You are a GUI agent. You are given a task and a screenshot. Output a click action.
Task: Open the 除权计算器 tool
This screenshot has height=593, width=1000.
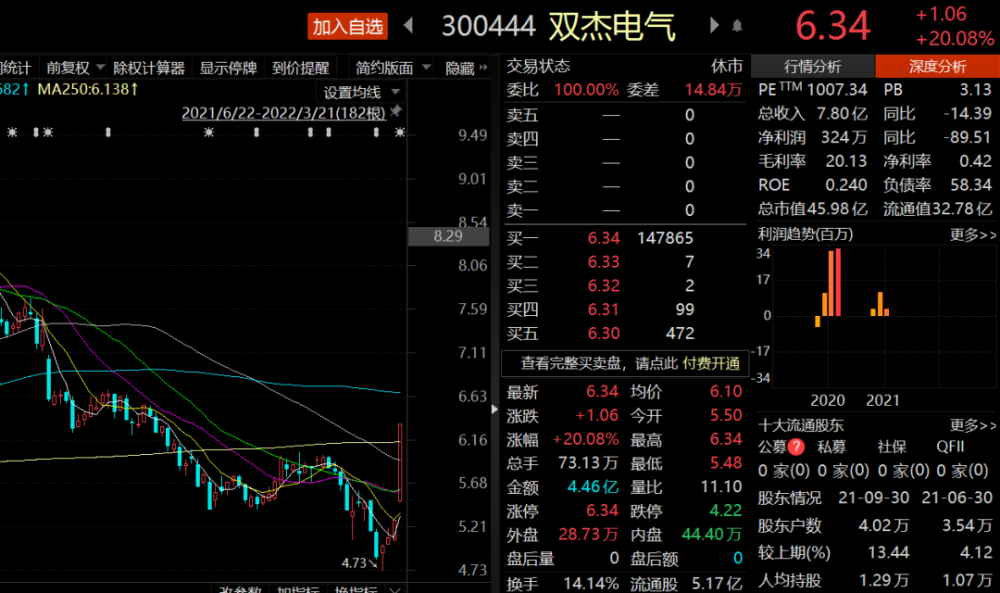tap(149, 68)
